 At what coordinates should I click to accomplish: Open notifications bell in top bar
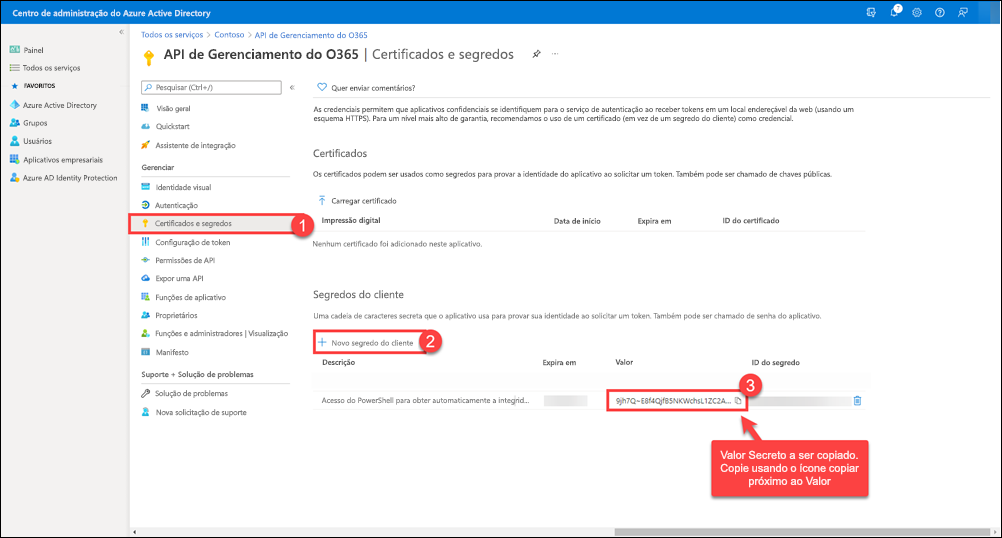pos(896,12)
